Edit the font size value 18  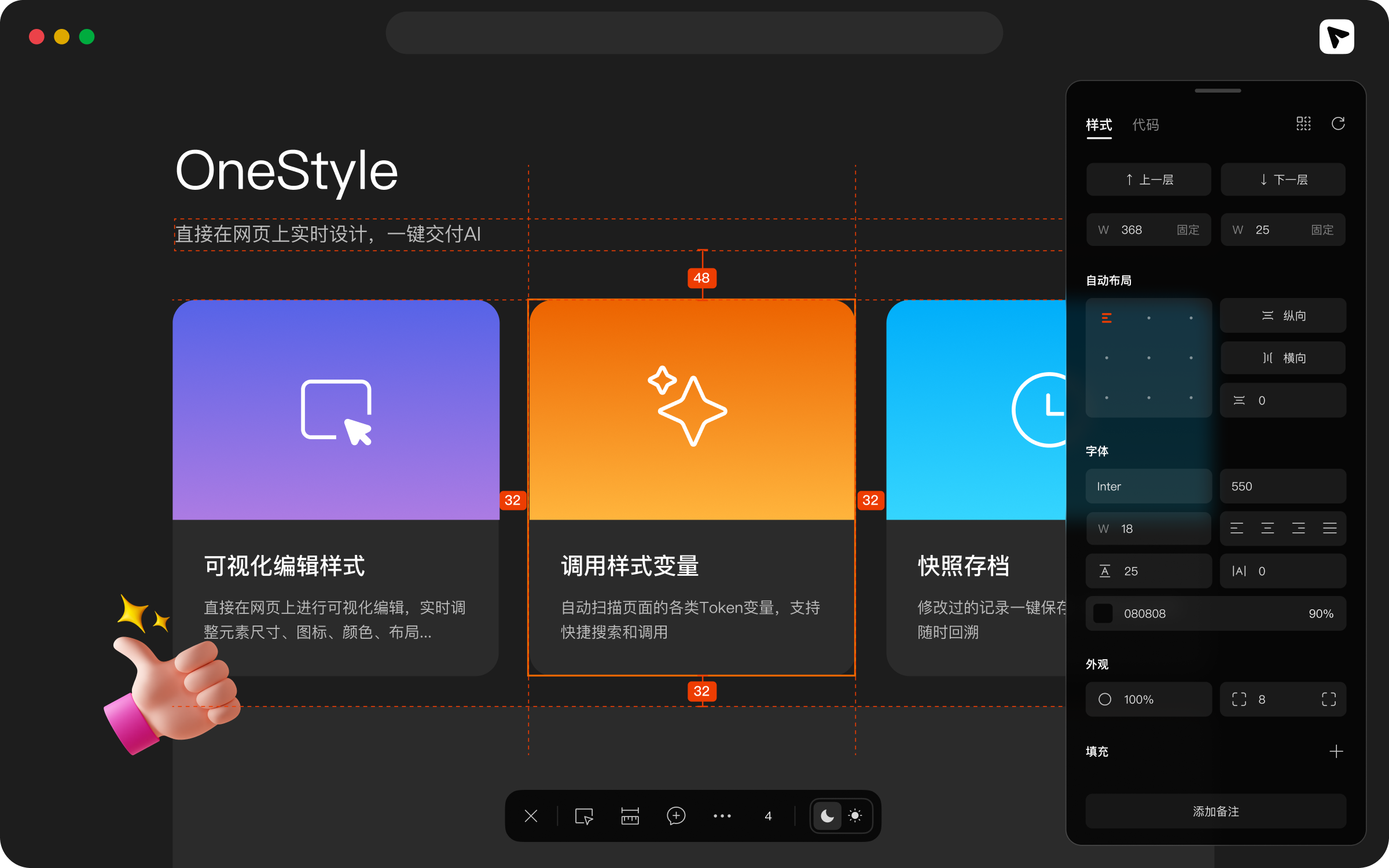coord(1148,528)
